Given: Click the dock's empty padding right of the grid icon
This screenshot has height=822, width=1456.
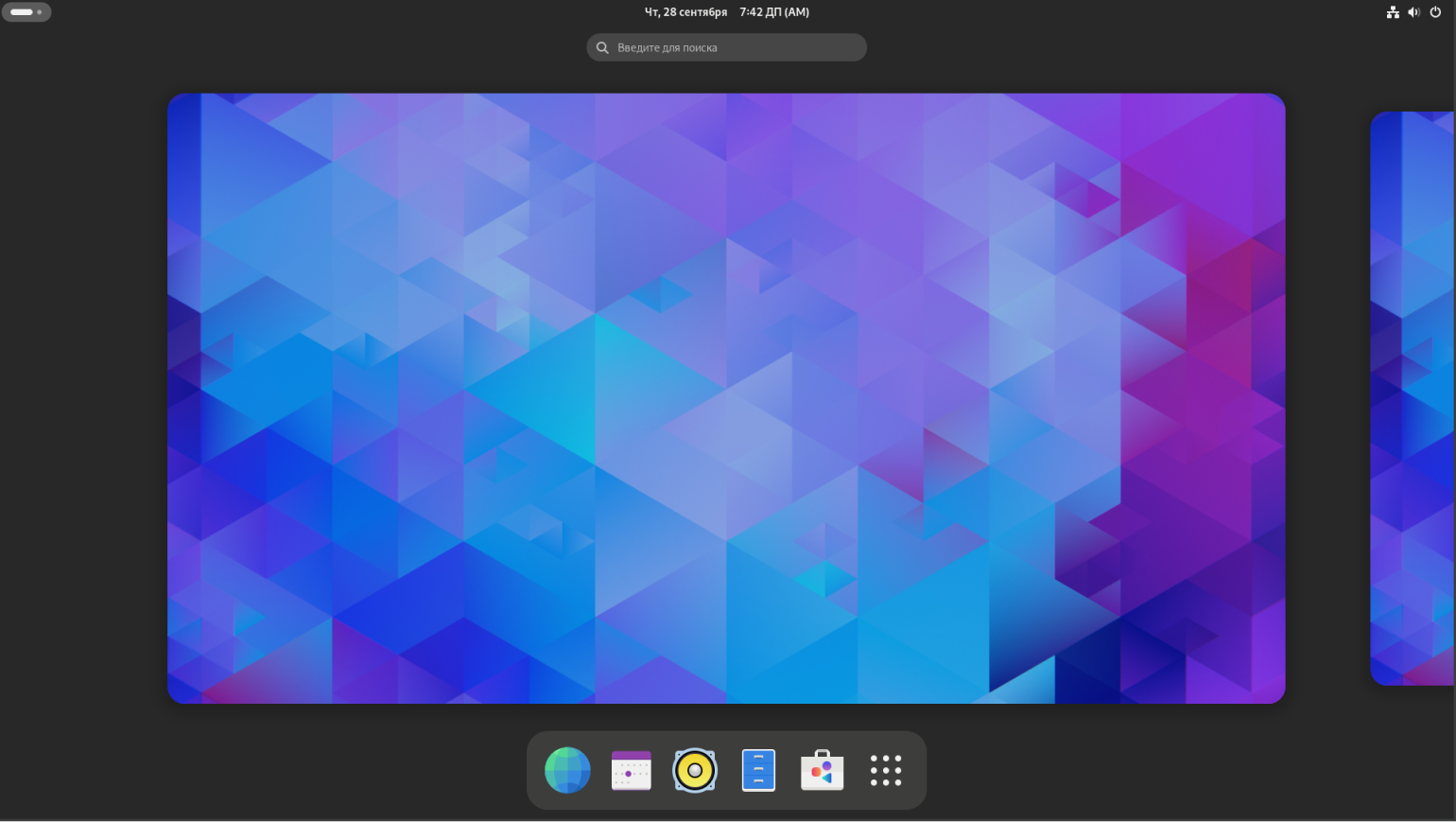Looking at the screenshot, I should 915,770.
